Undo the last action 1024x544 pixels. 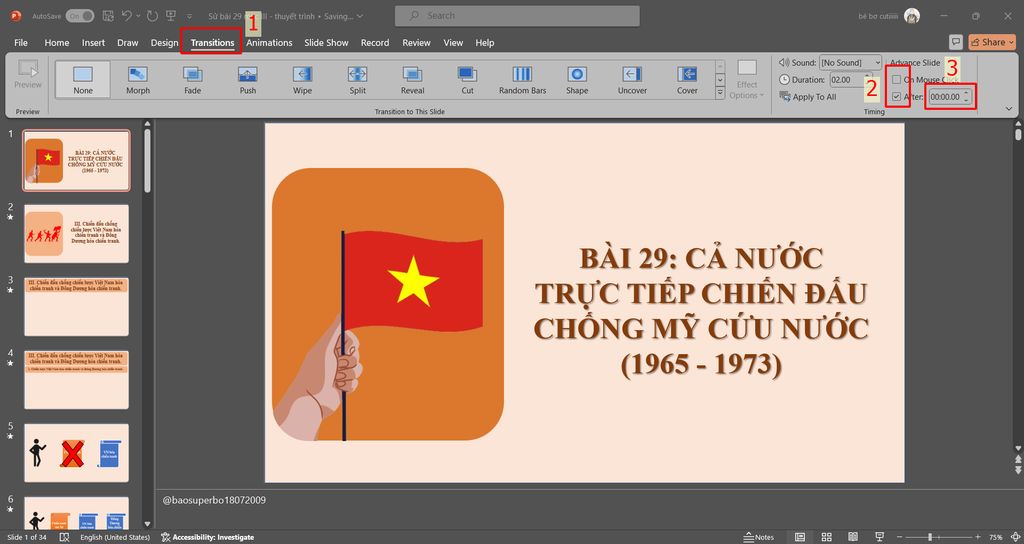127,16
